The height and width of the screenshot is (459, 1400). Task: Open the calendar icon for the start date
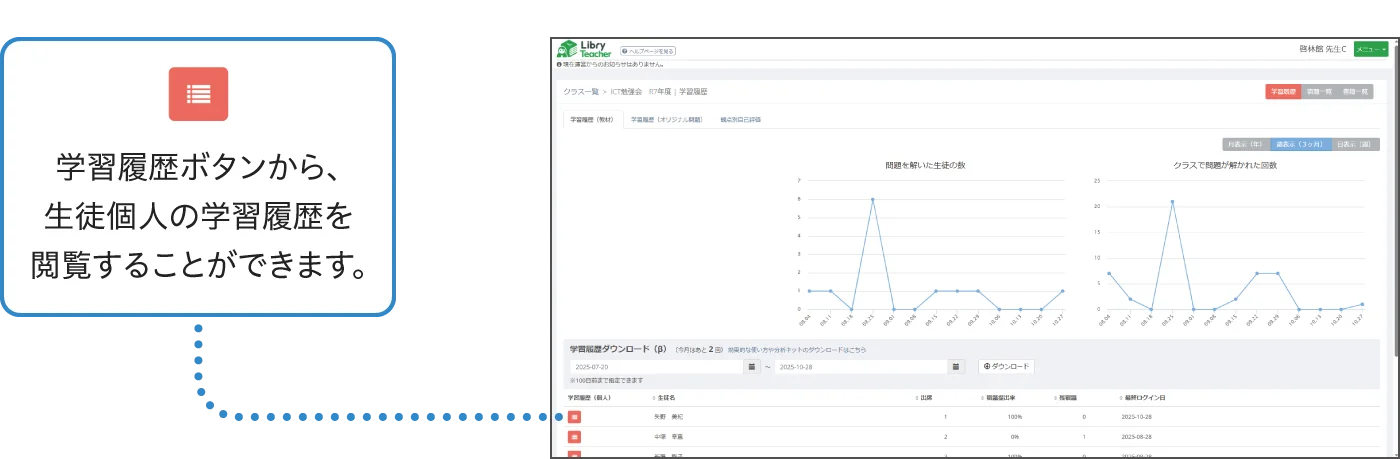pos(752,367)
